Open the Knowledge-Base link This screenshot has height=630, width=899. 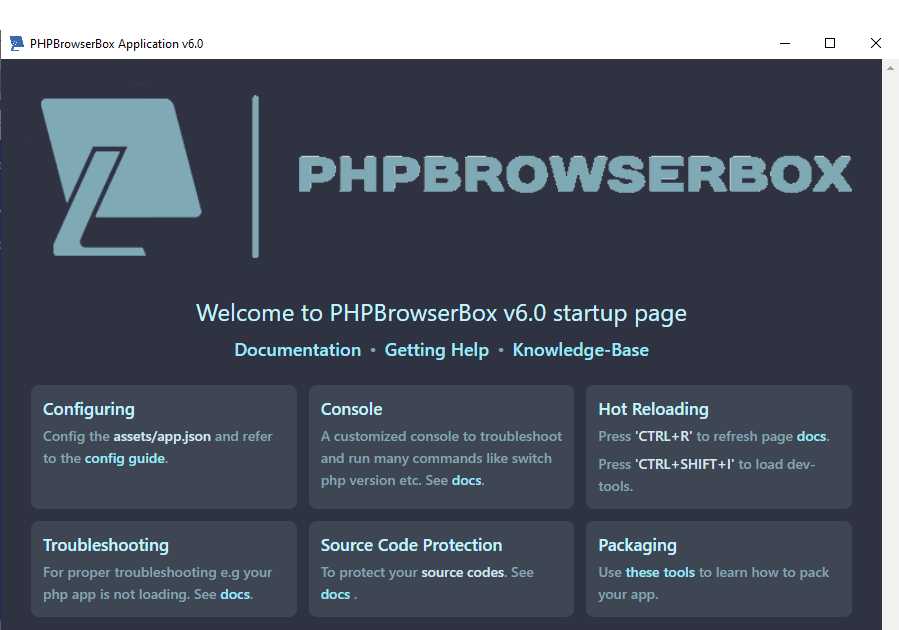pyautogui.click(x=580, y=350)
